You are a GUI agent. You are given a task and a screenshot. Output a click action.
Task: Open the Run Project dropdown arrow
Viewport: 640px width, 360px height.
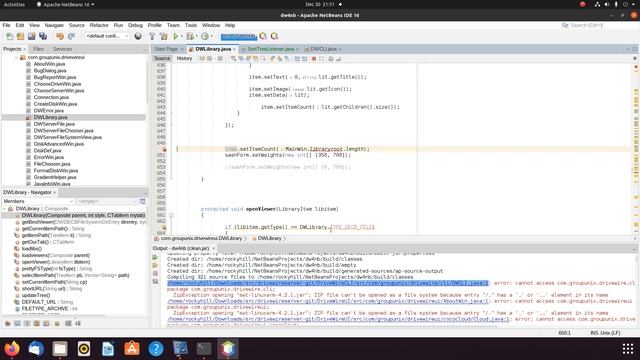click(x=182, y=36)
